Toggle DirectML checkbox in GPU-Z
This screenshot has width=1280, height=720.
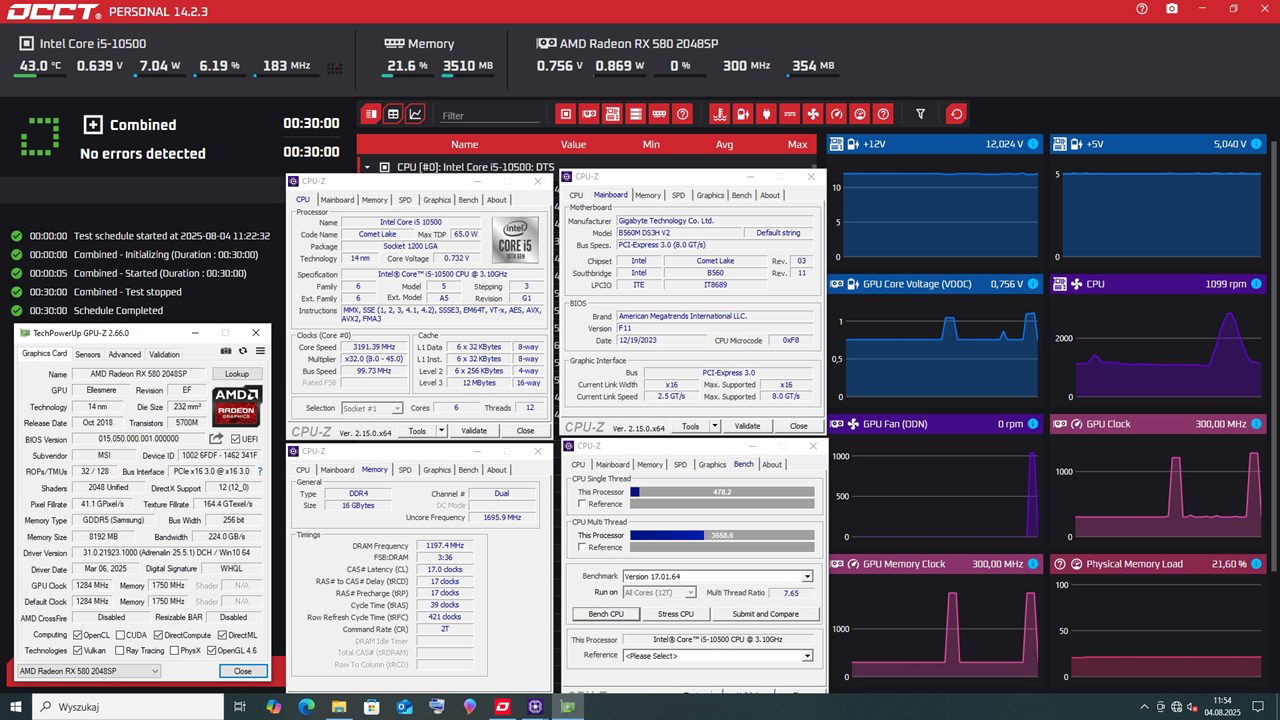click(x=222, y=635)
